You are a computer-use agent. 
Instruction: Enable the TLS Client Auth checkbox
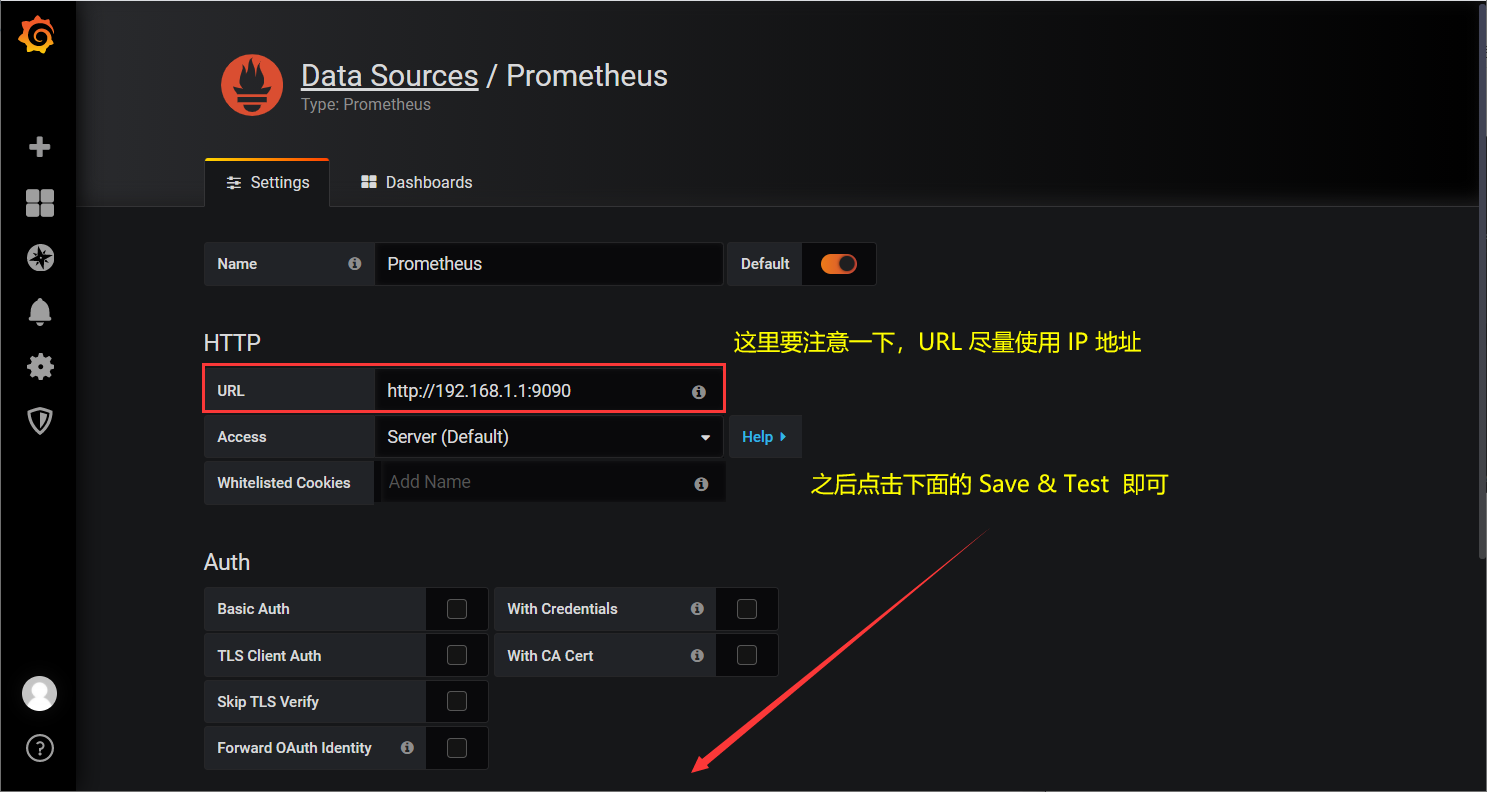tap(457, 655)
